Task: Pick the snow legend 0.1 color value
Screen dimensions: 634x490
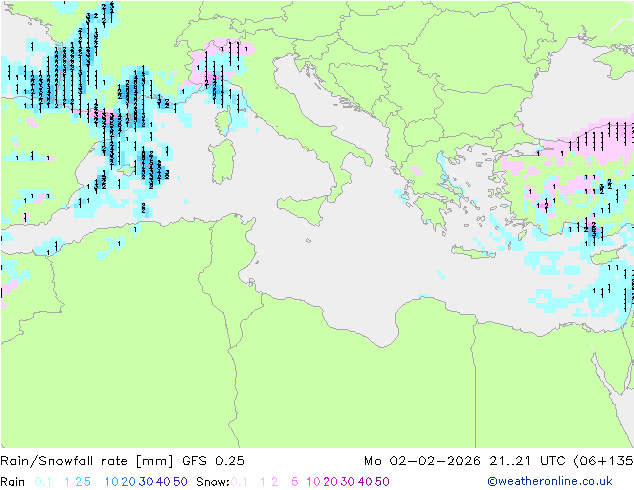Action: point(239,482)
